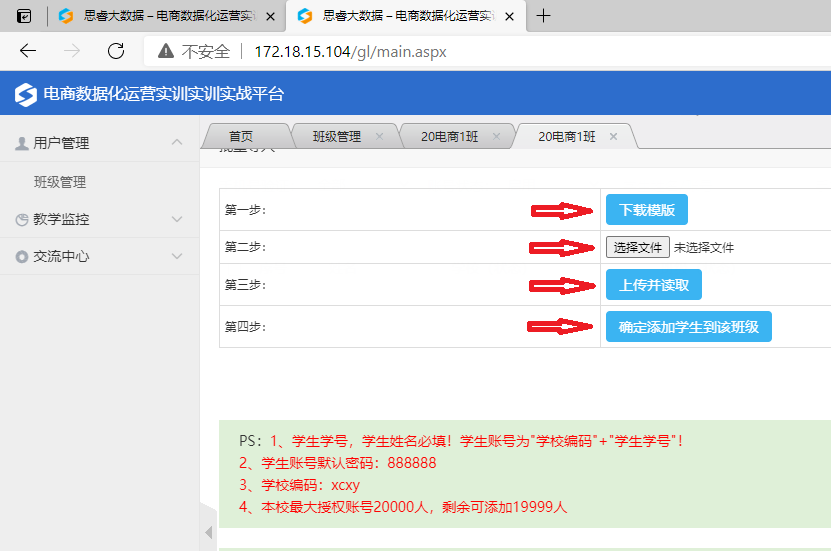Click the teaching monitor pie icon
Screen dimensions: 831x551
coord(22,219)
